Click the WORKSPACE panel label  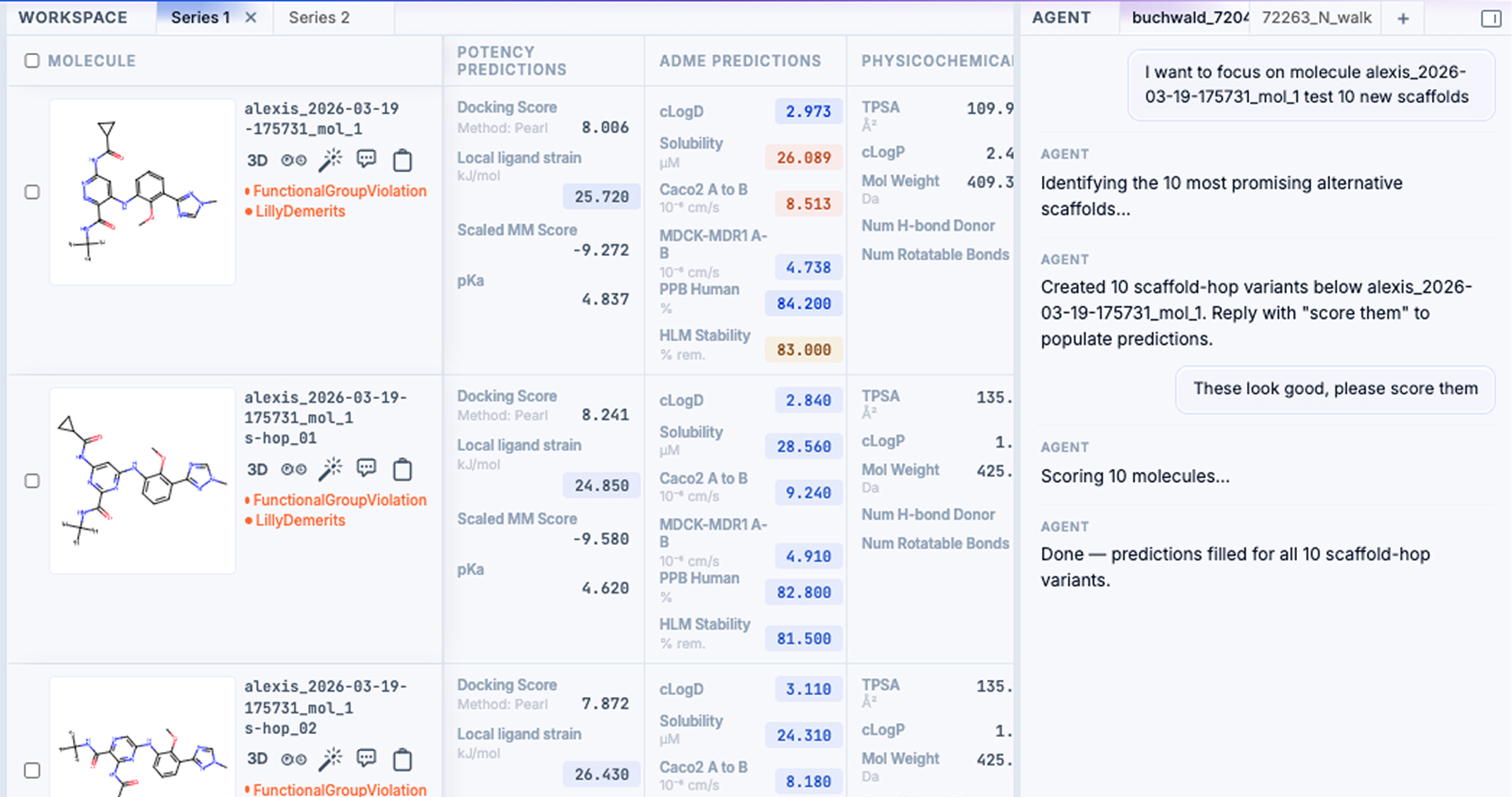click(73, 17)
